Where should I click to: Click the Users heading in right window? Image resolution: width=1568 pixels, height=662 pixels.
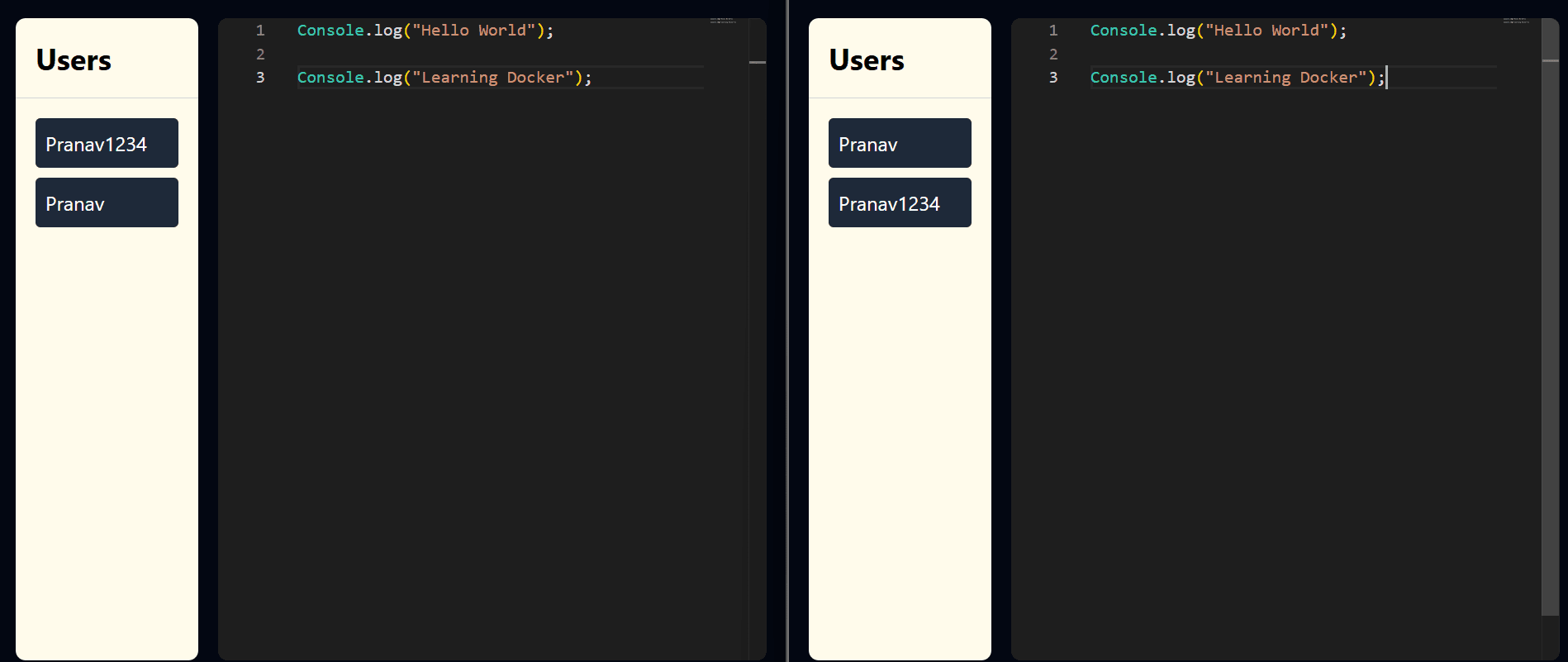[x=867, y=60]
